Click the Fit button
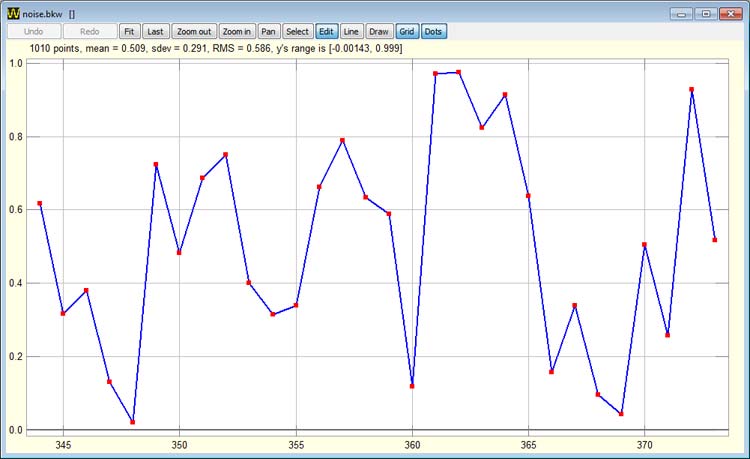 point(129,32)
